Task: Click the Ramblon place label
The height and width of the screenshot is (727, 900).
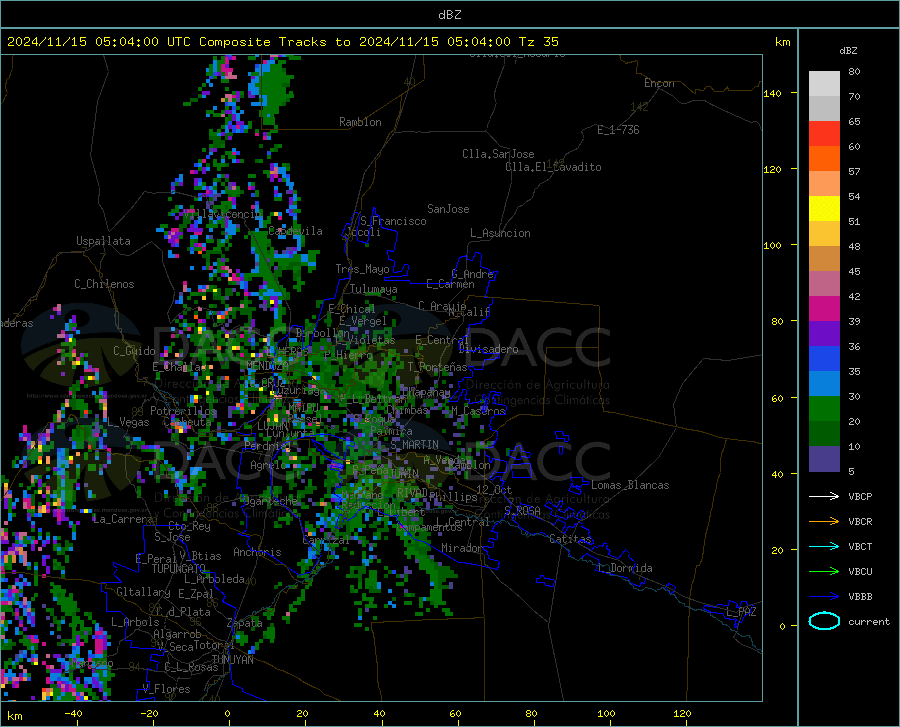Action: 360,122
